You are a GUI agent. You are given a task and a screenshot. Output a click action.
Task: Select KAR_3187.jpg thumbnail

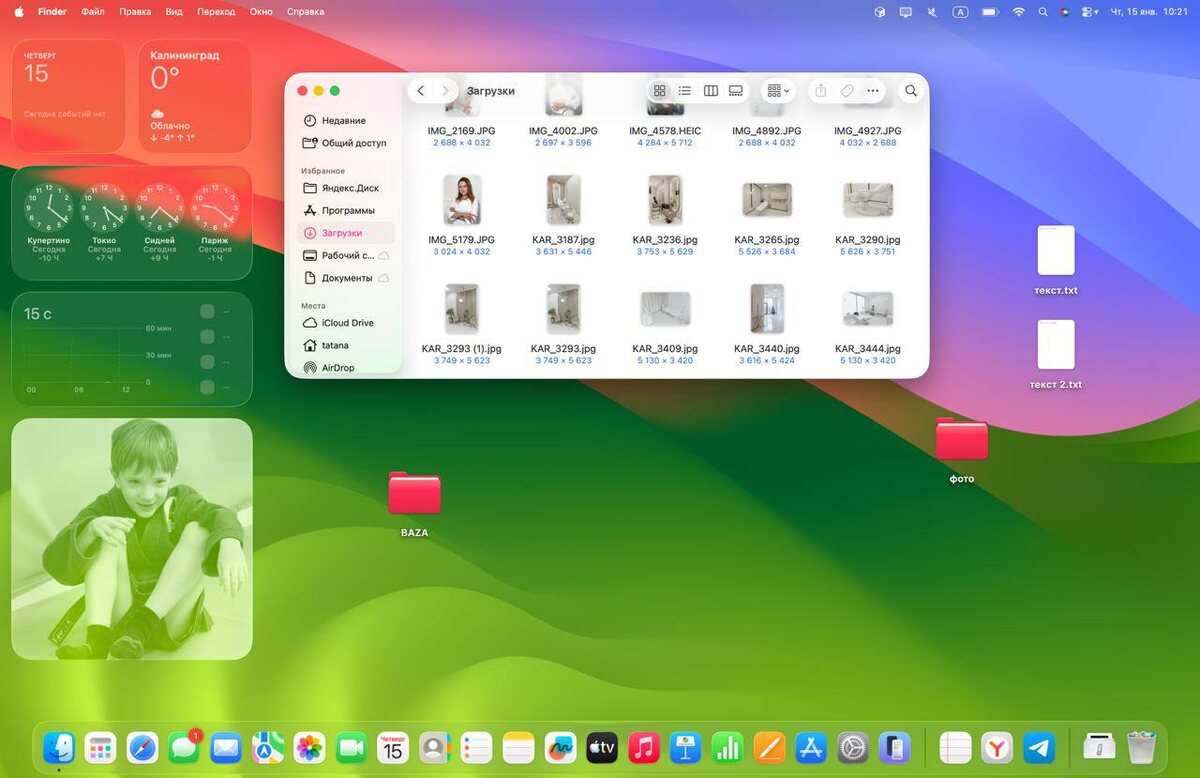click(564, 200)
